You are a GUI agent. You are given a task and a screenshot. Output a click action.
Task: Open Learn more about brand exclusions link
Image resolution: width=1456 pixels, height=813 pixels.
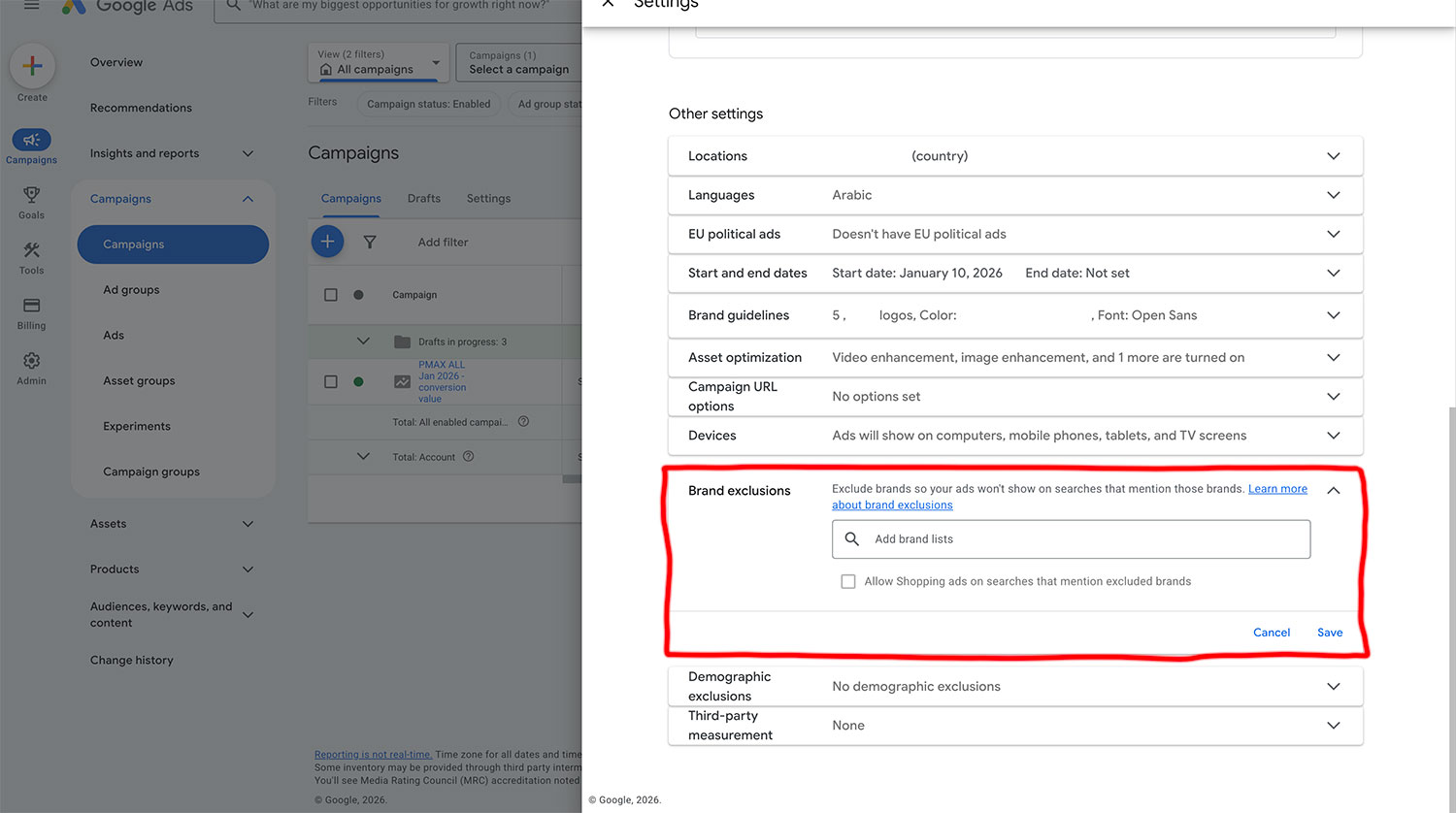coord(1276,489)
